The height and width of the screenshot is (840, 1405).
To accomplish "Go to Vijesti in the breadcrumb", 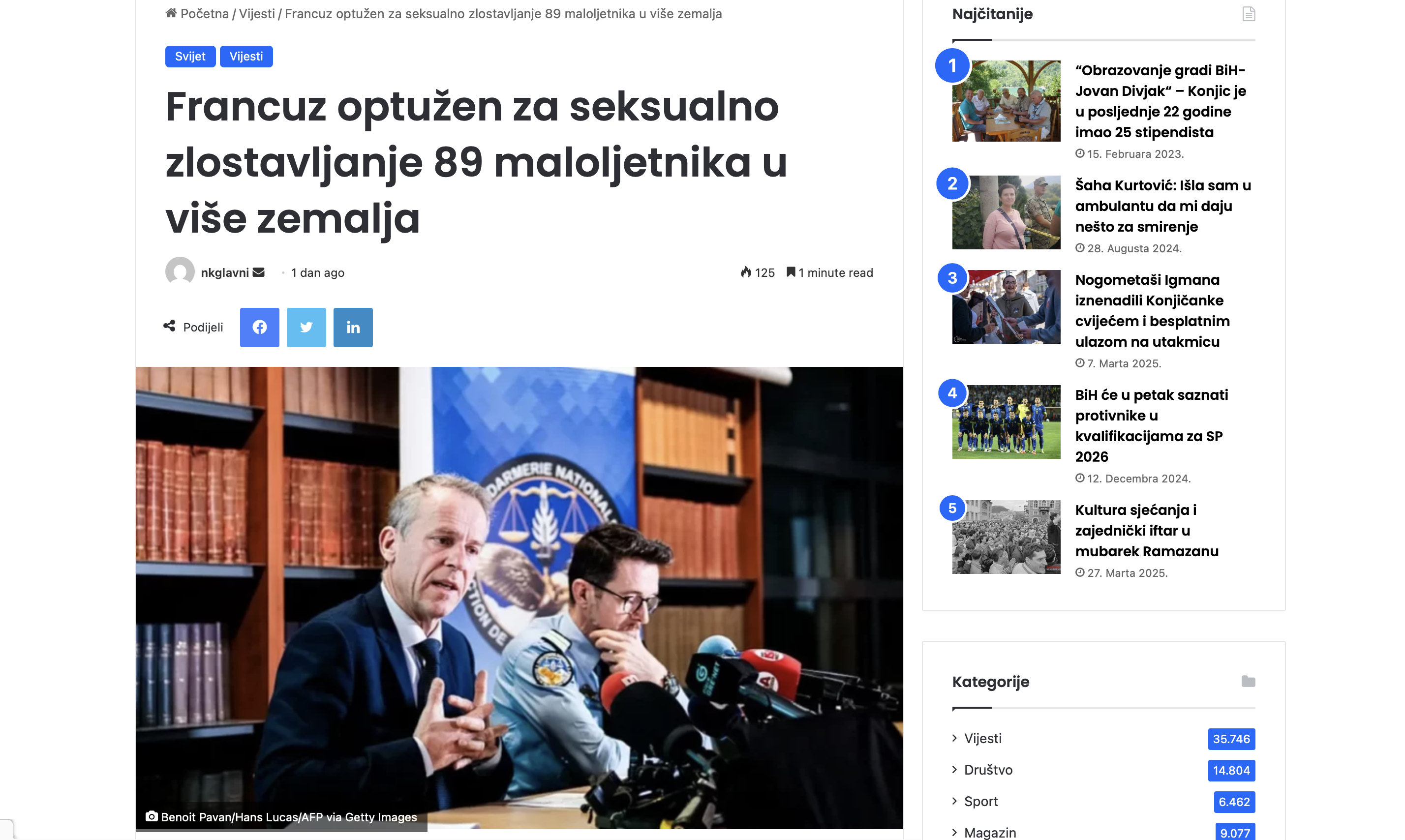I will [x=256, y=14].
